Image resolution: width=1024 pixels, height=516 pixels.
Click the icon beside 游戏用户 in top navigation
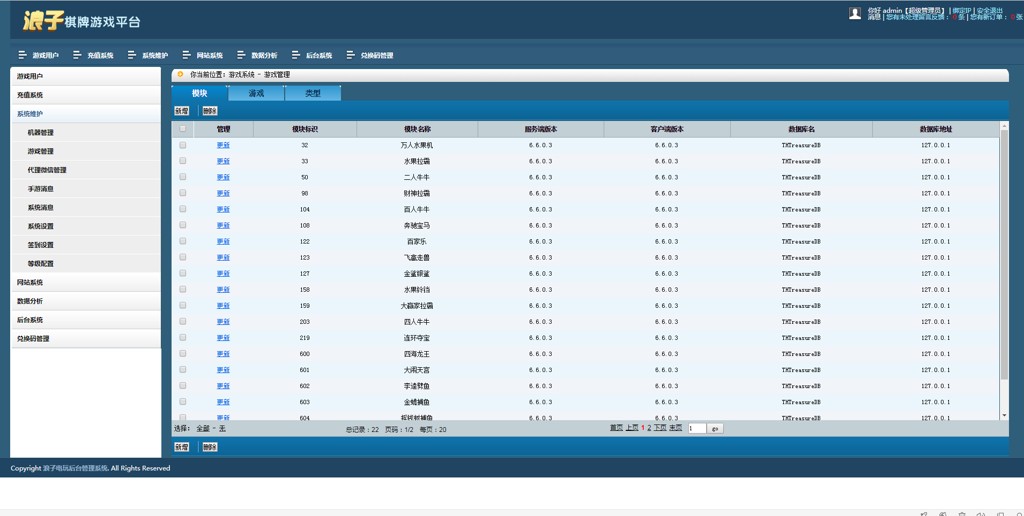(23, 55)
